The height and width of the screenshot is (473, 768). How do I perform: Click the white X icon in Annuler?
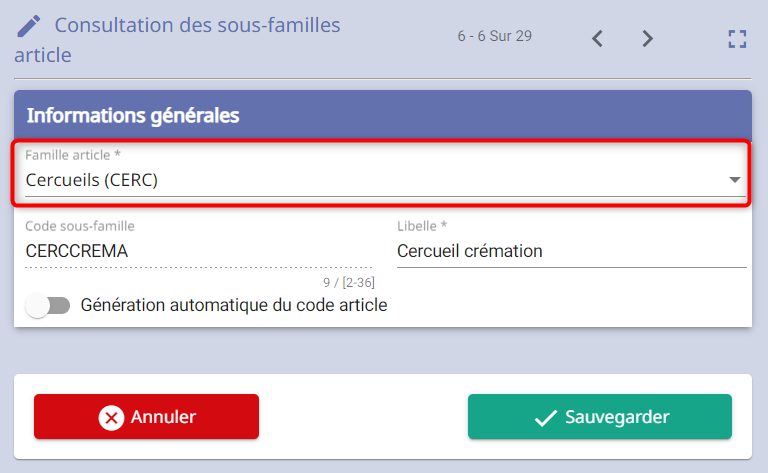pyautogui.click(x=111, y=418)
